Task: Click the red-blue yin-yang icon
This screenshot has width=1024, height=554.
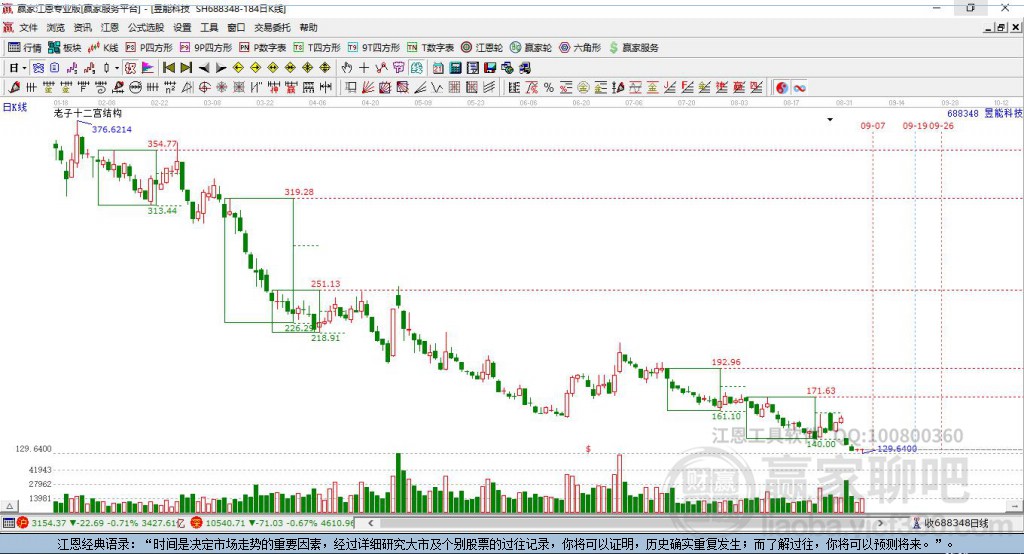Action: tap(782, 87)
